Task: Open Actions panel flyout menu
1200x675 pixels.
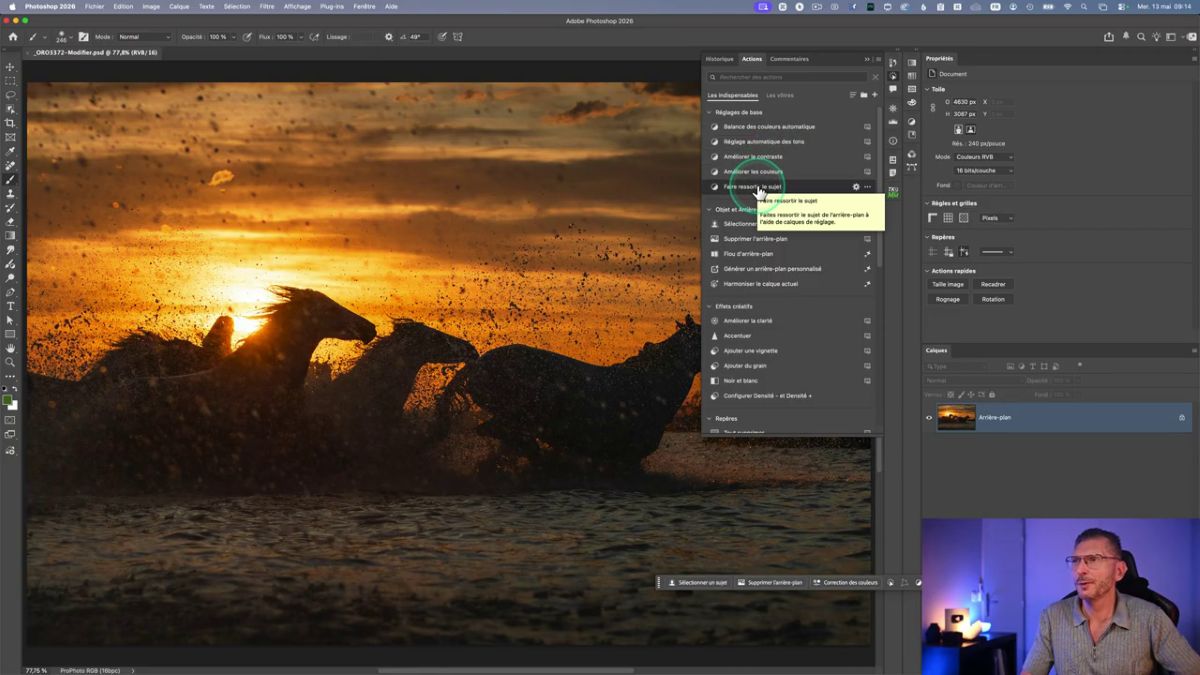Action: click(x=878, y=59)
